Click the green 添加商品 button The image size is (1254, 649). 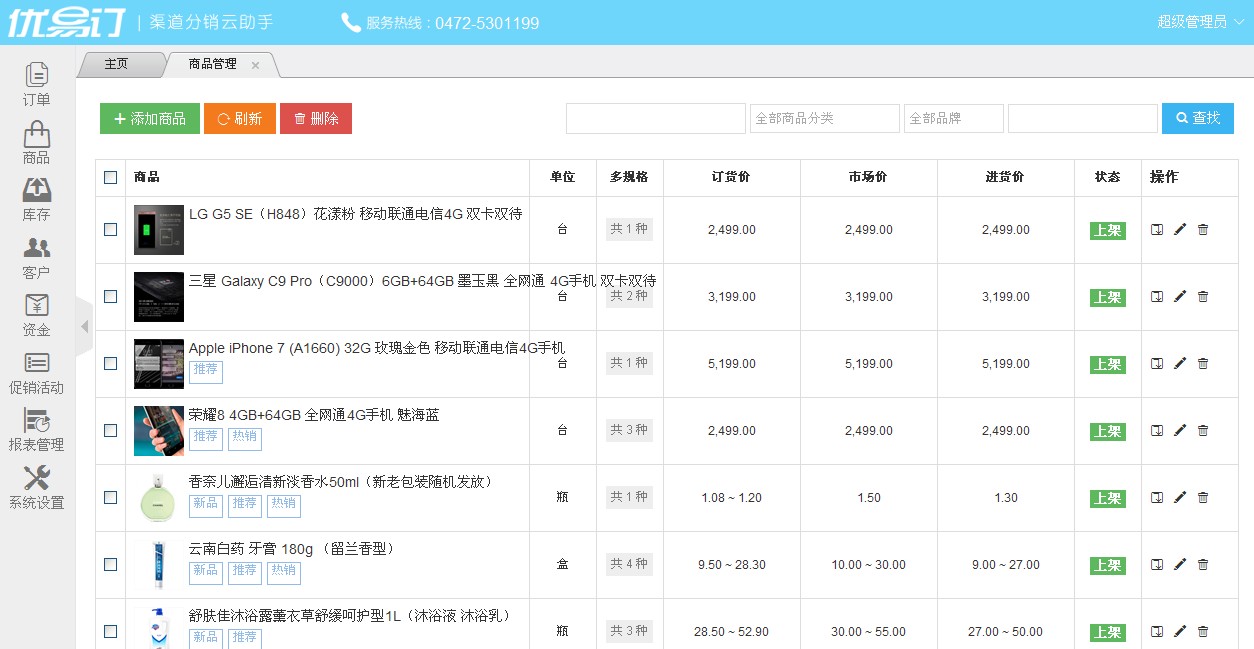(x=150, y=118)
